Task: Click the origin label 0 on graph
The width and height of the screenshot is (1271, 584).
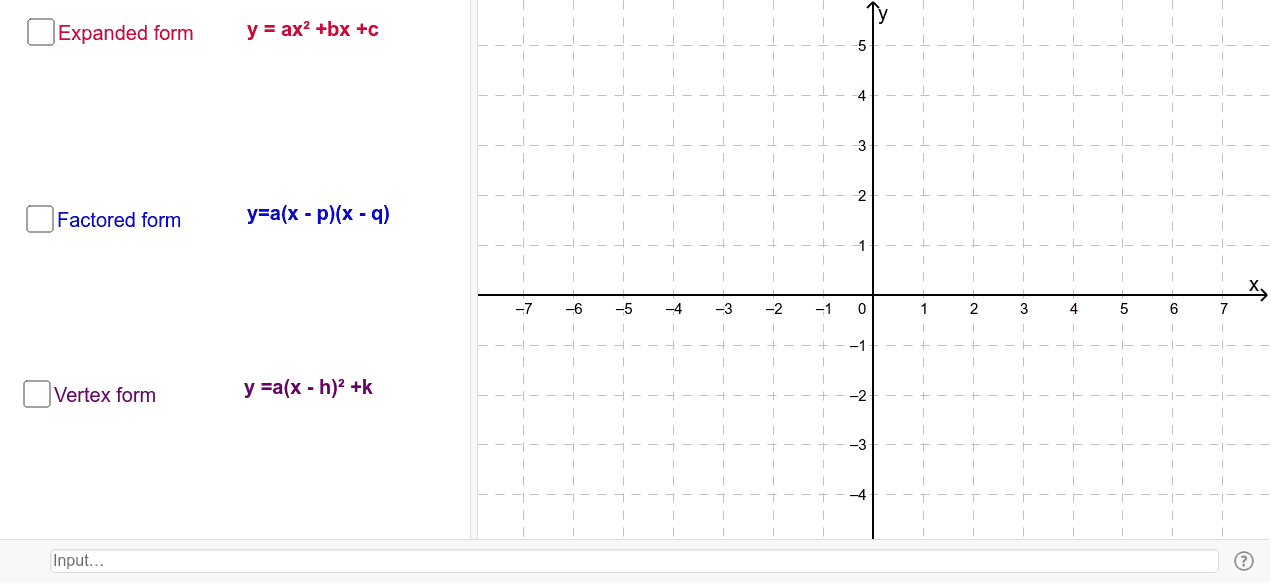Action: [x=861, y=309]
